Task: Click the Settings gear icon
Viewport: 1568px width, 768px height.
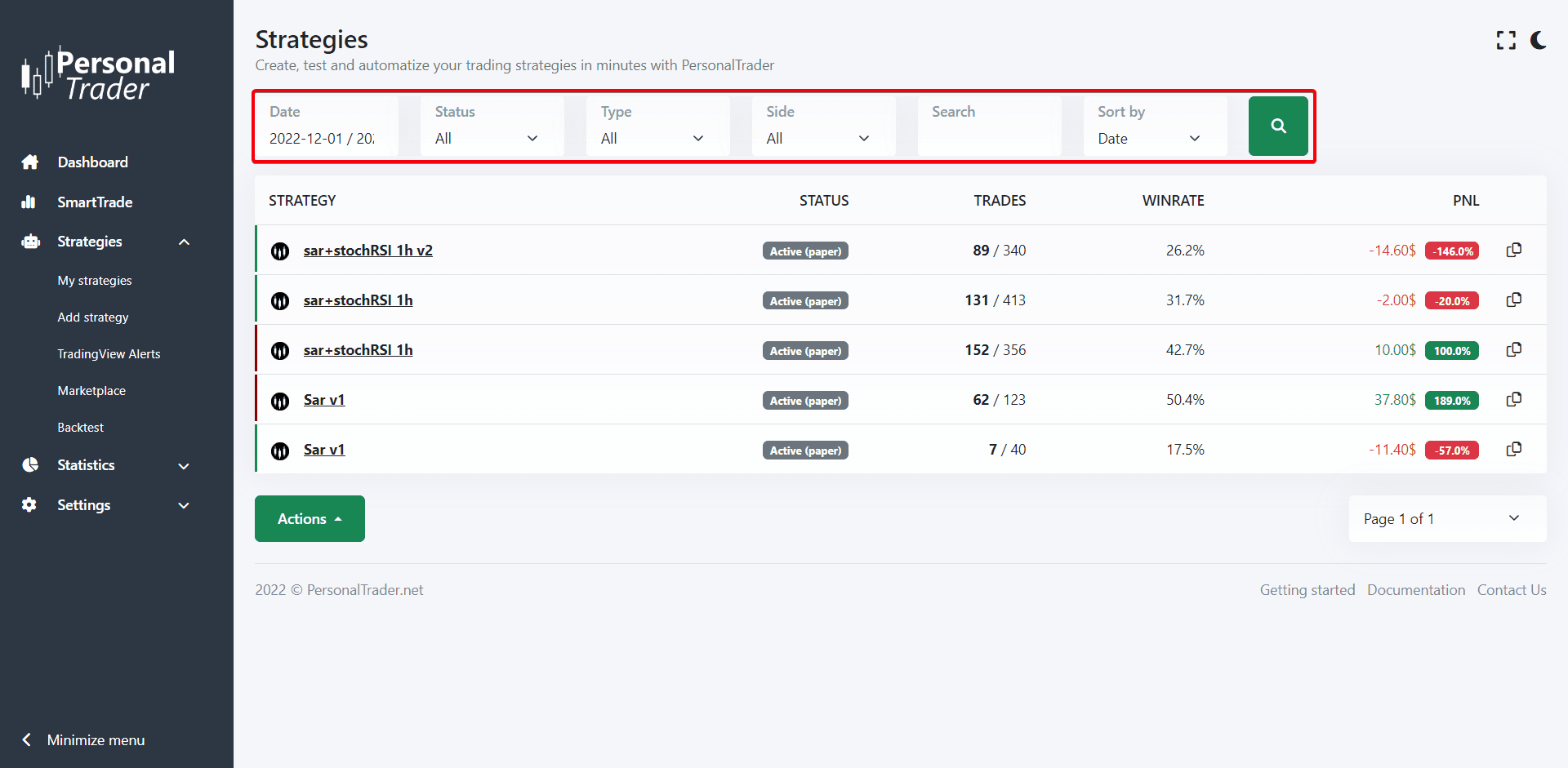Action: pyautogui.click(x=29, y=505)
